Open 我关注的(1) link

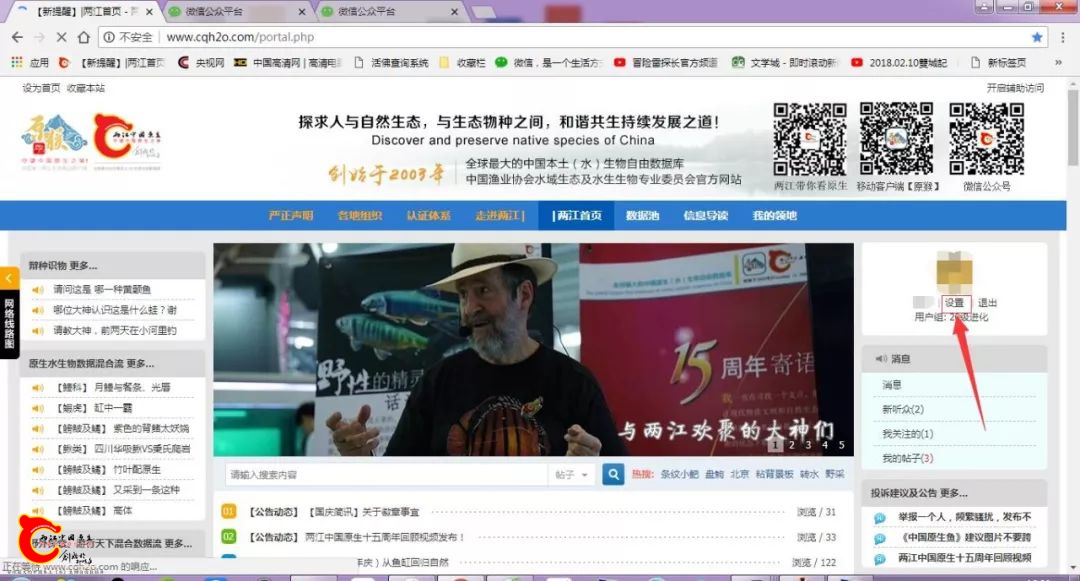pyautogui.click(x=908, y=434)
